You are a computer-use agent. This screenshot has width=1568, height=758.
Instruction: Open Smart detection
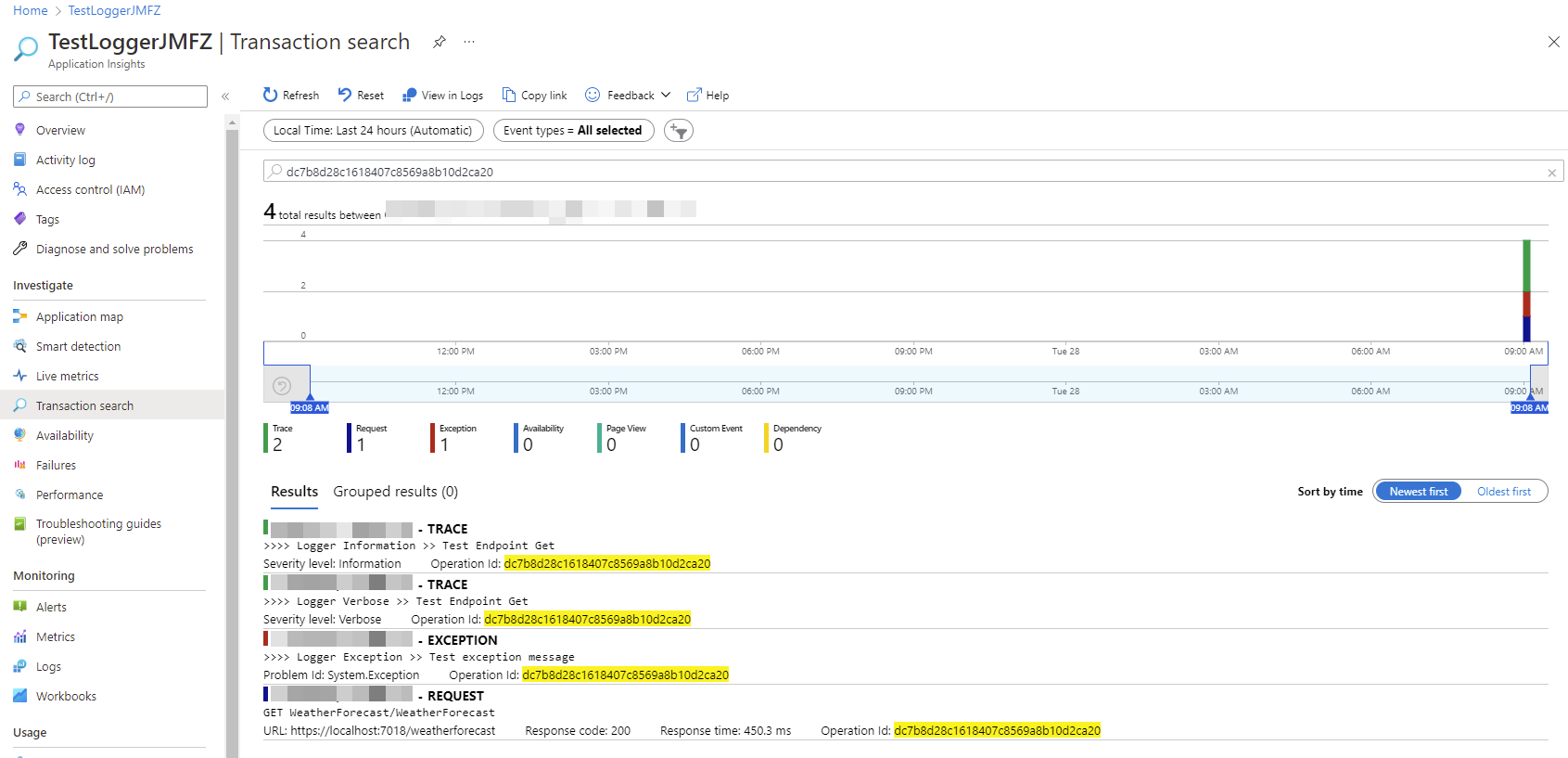[78, 347]
